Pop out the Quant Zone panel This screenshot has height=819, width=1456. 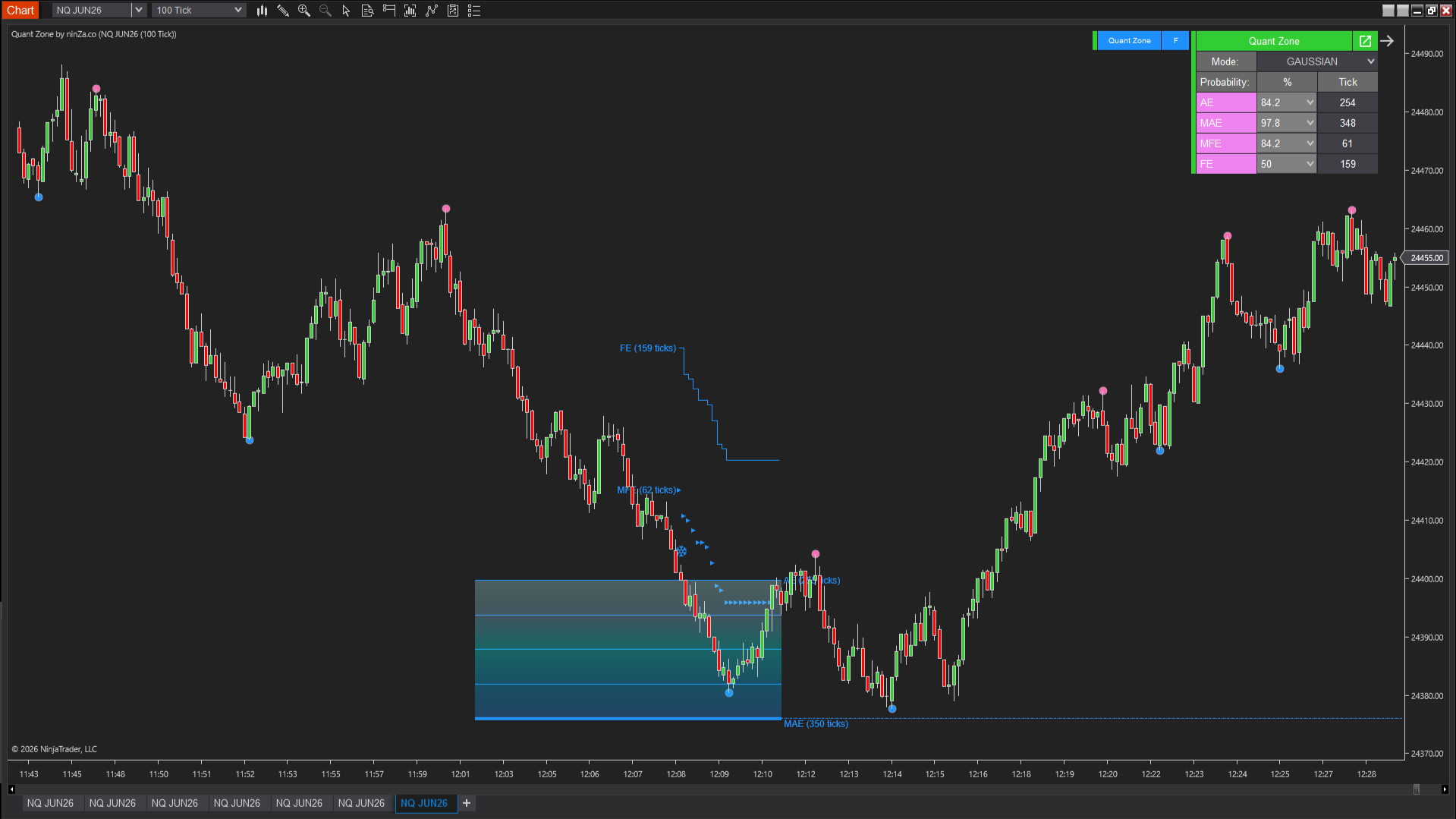[1365, 41]
